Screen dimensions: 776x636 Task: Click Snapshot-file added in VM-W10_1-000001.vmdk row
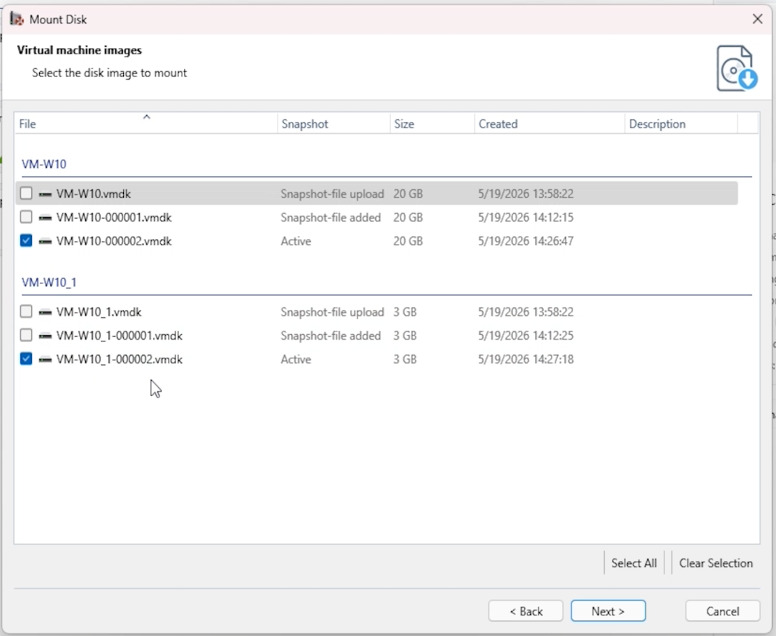tap(331, 336)
